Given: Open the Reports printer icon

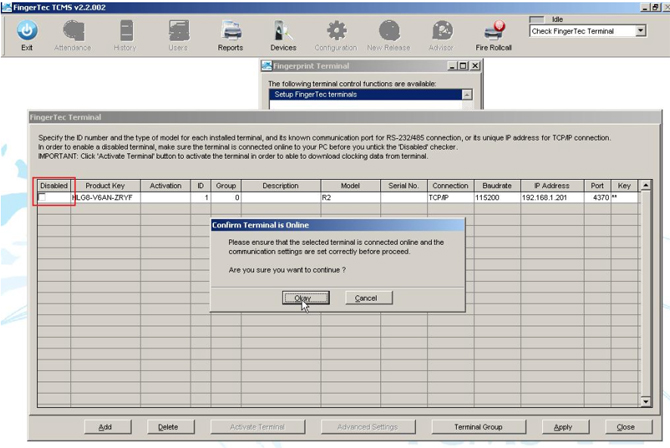Looking at the screenshot, I should tap(231, 31).
